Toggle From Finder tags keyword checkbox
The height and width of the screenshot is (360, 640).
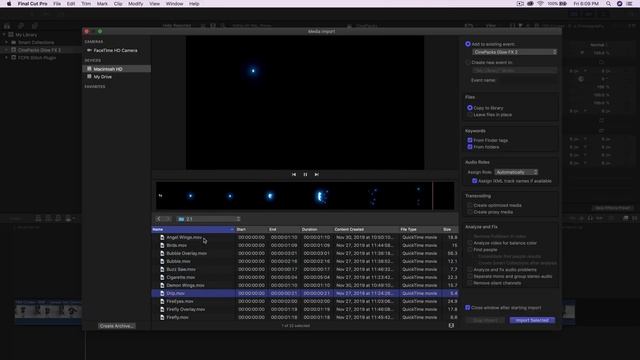470,140
